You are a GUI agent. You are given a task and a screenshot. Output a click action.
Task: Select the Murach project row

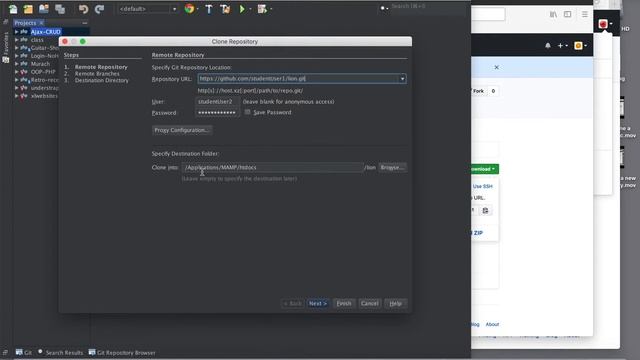click(x=40, y=64)
